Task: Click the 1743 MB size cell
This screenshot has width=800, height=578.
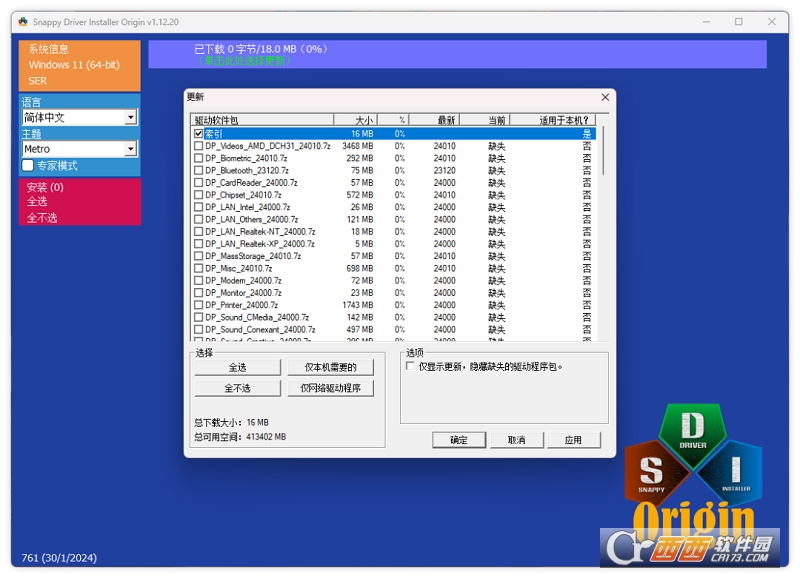Action: 358,305
